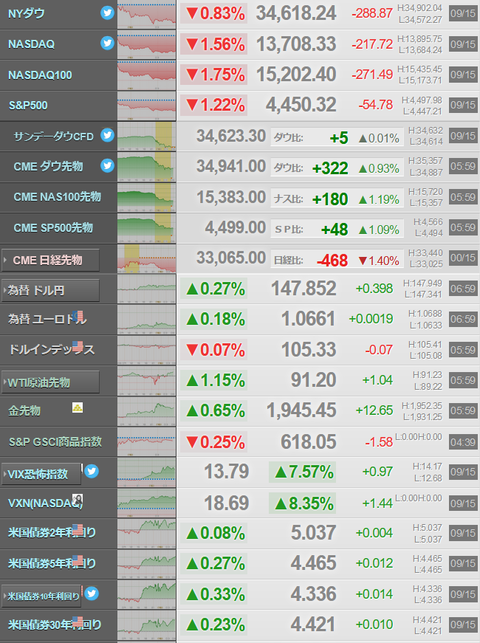Click the flag icon on 米国債券5年利回り

pos(78,560)
